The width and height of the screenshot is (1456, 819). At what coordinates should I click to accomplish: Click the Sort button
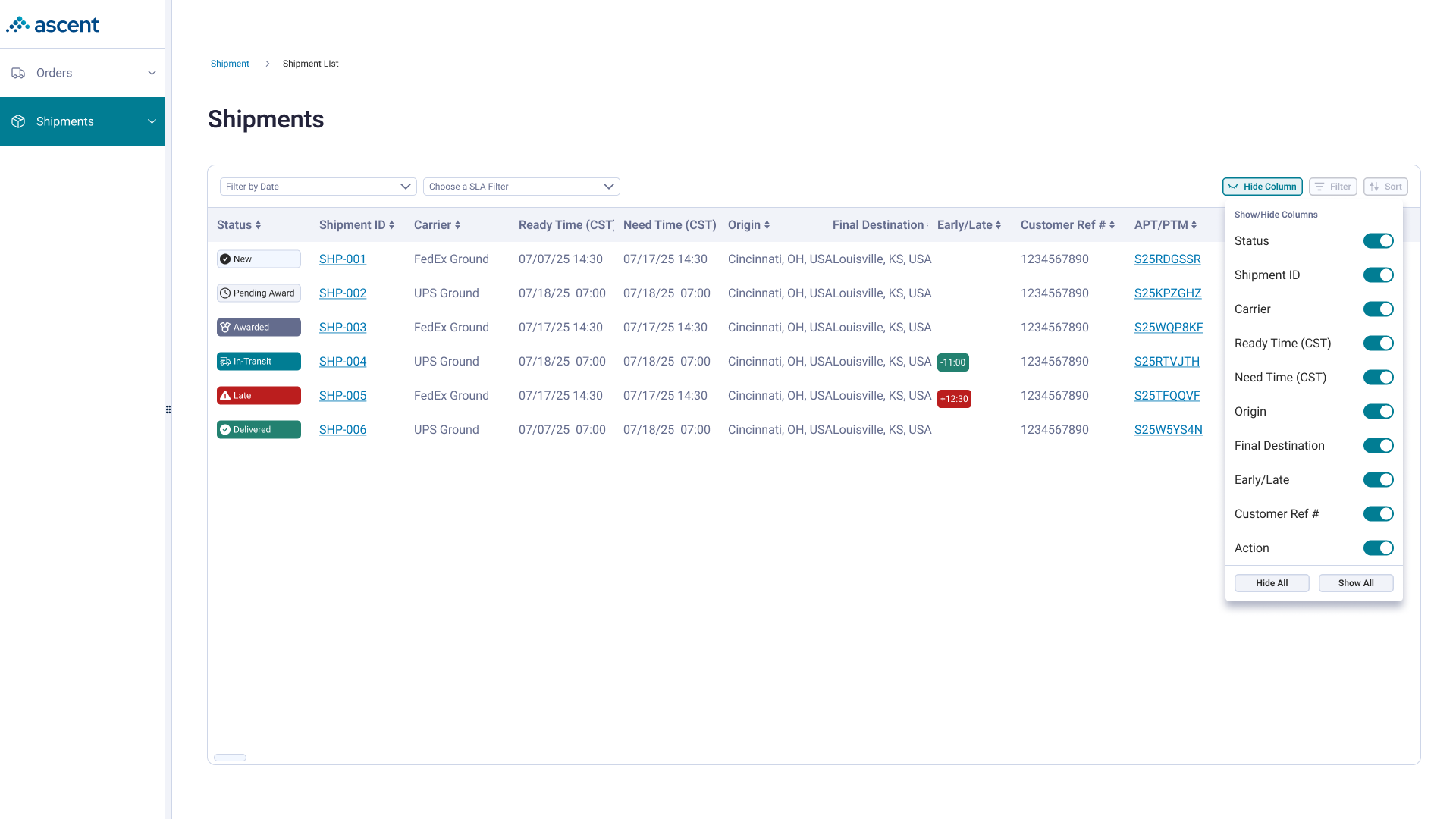click(1385, 187)
